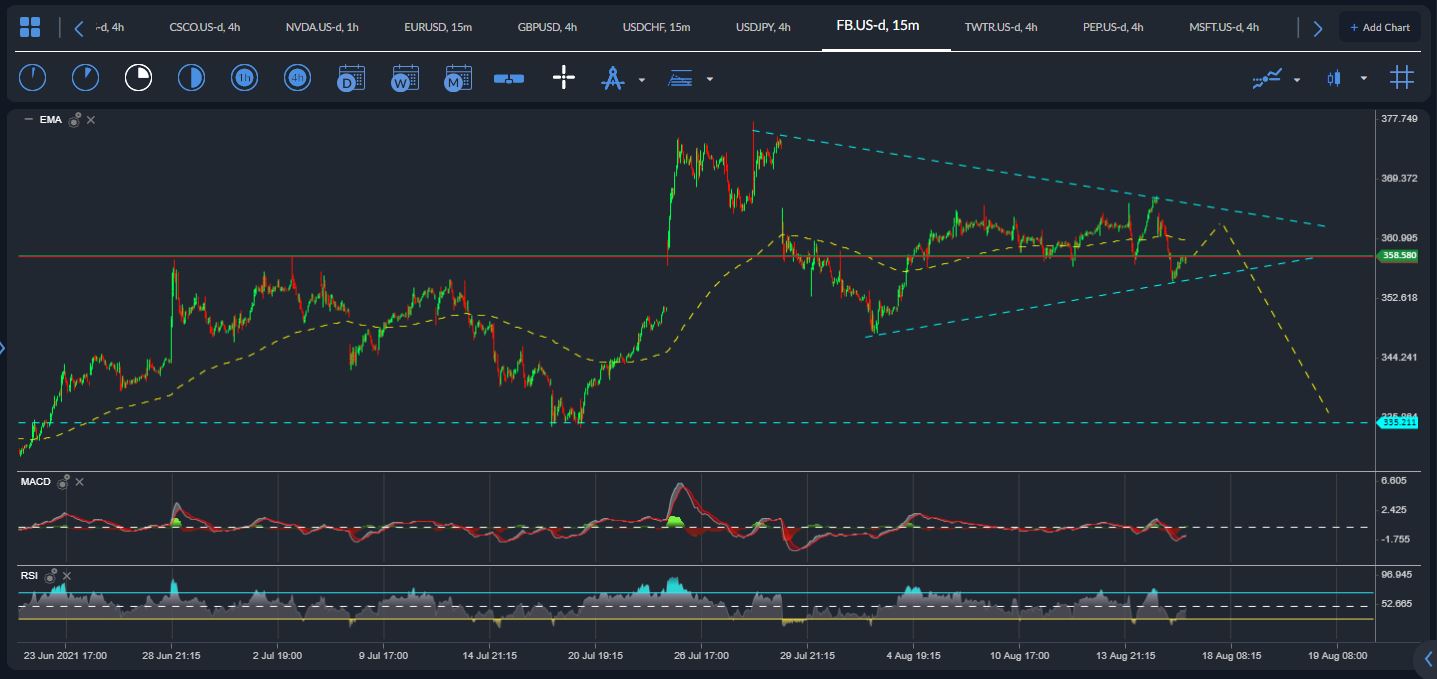Remove the MACD indicator
The height and width of the screenshot is (679, 1437).
pos(80,482)
